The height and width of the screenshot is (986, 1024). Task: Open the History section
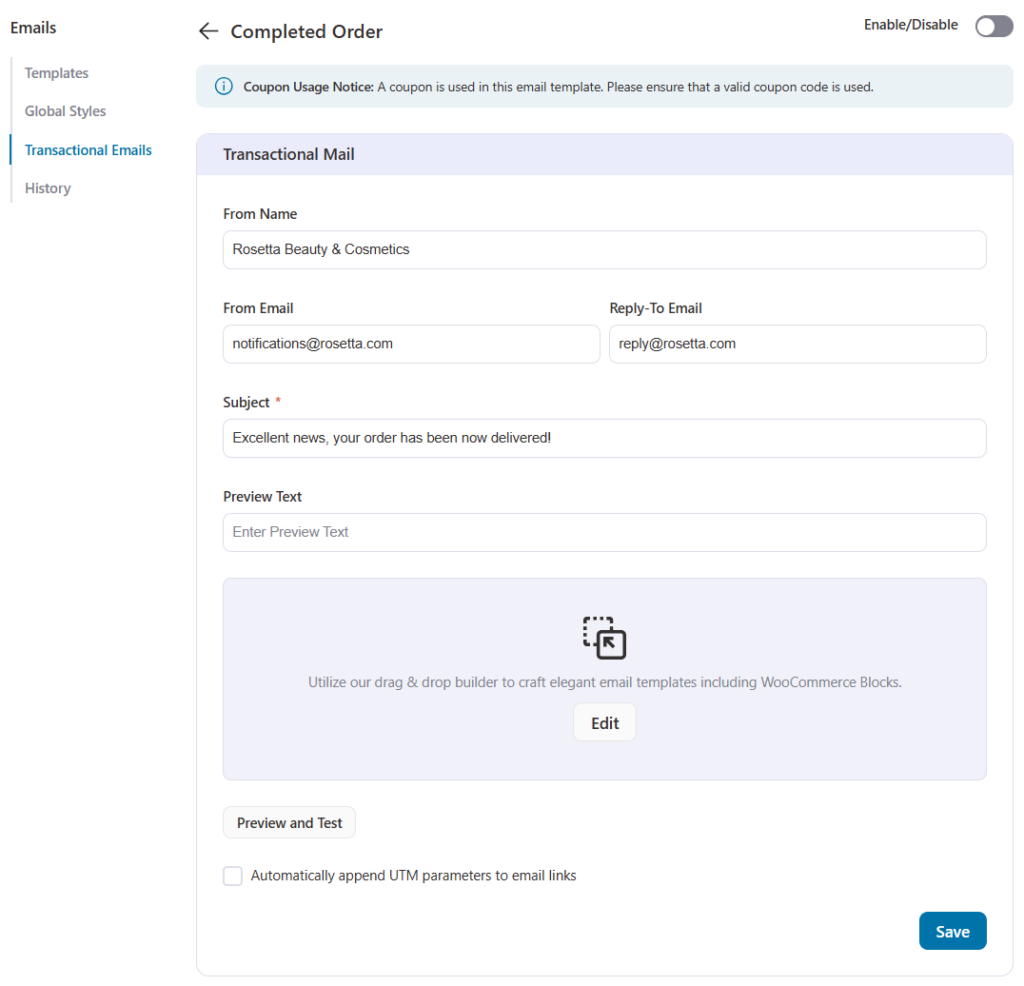click(47, 188)
